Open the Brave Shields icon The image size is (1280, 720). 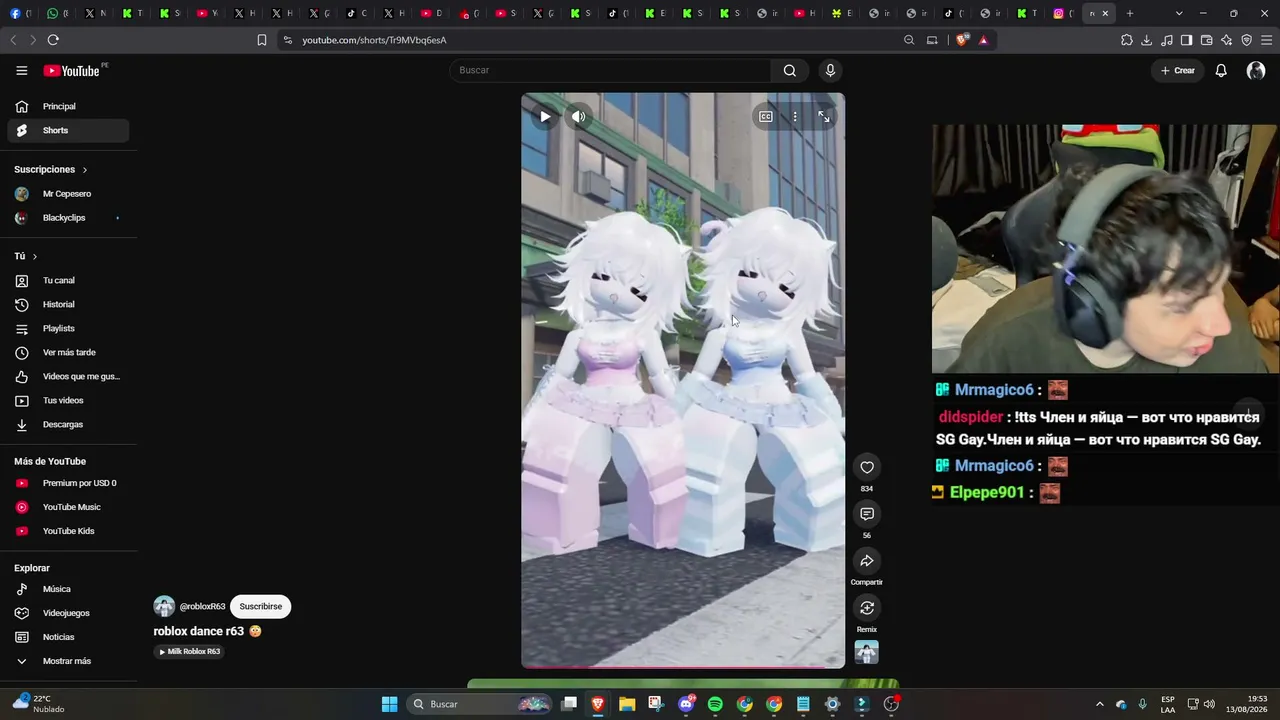coord(962,40)
